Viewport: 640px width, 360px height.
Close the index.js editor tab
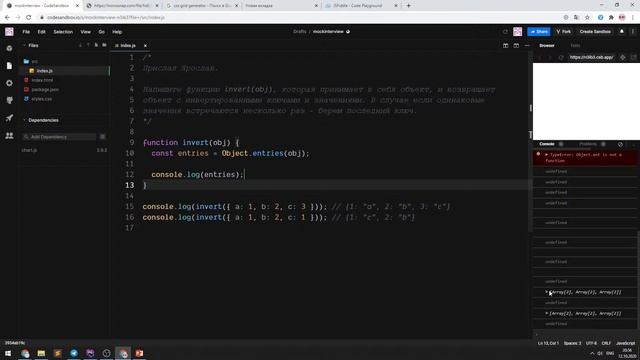click(145, 46)
